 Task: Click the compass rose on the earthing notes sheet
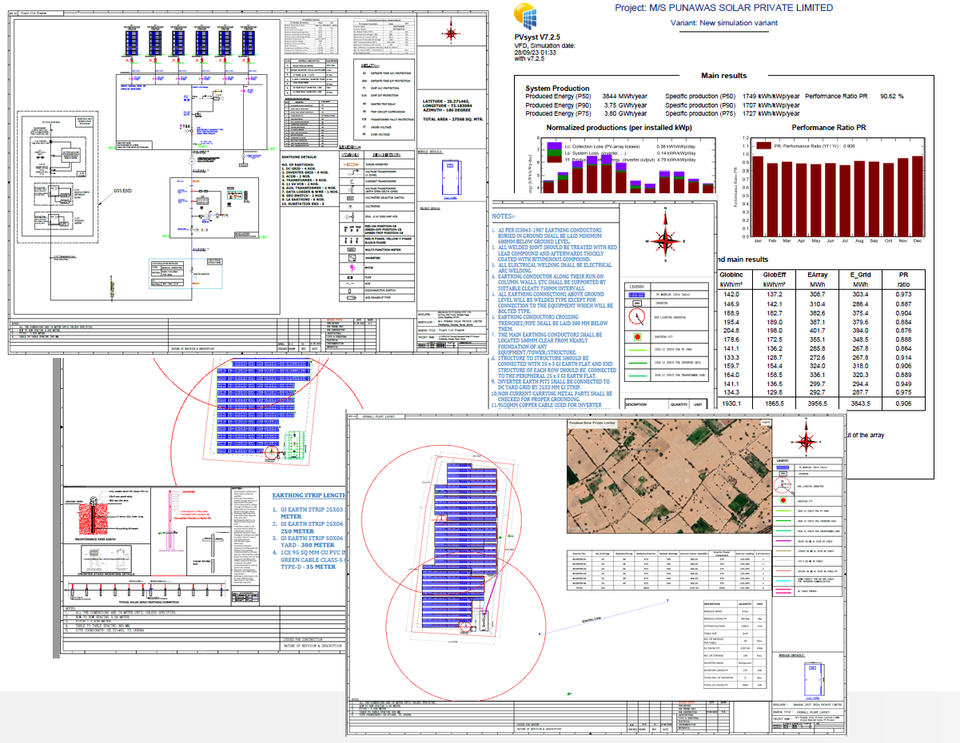coord(665,236)
